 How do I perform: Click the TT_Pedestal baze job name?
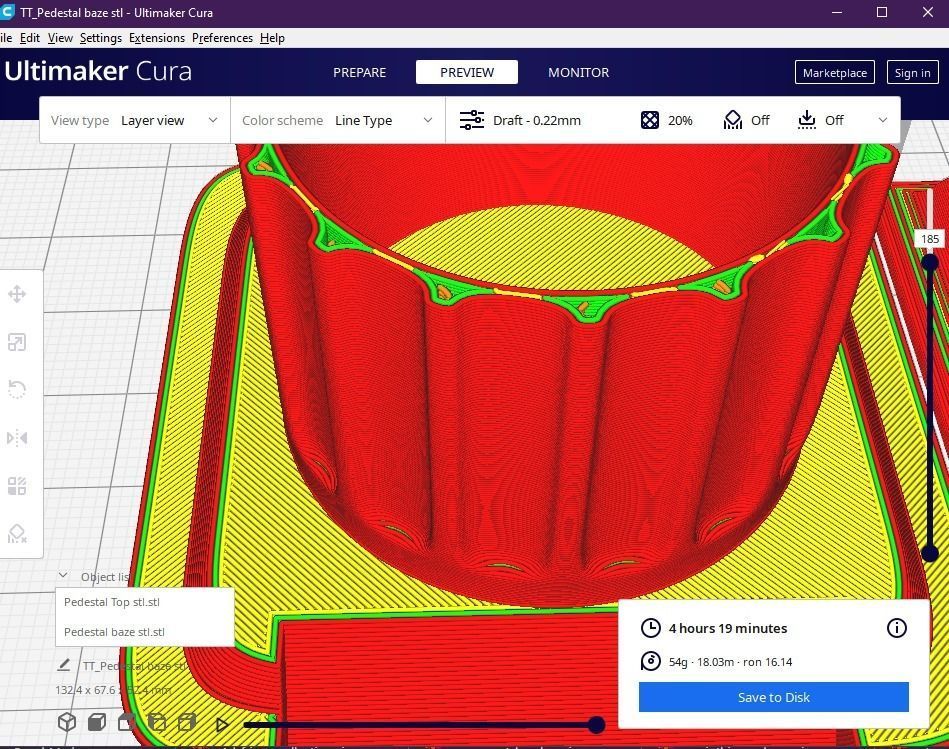click(x=134, y=666)
